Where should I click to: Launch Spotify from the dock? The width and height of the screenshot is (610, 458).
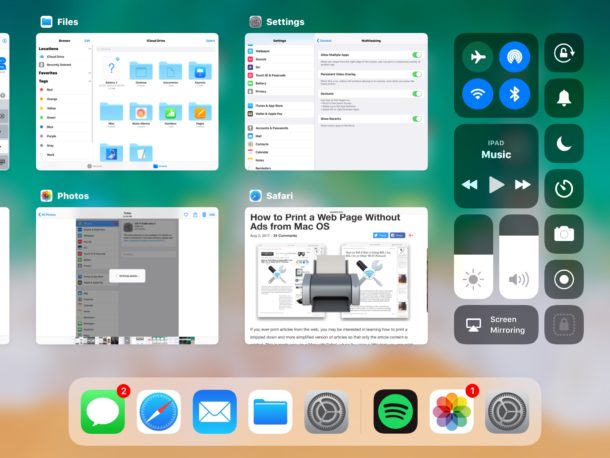(395, 411)
